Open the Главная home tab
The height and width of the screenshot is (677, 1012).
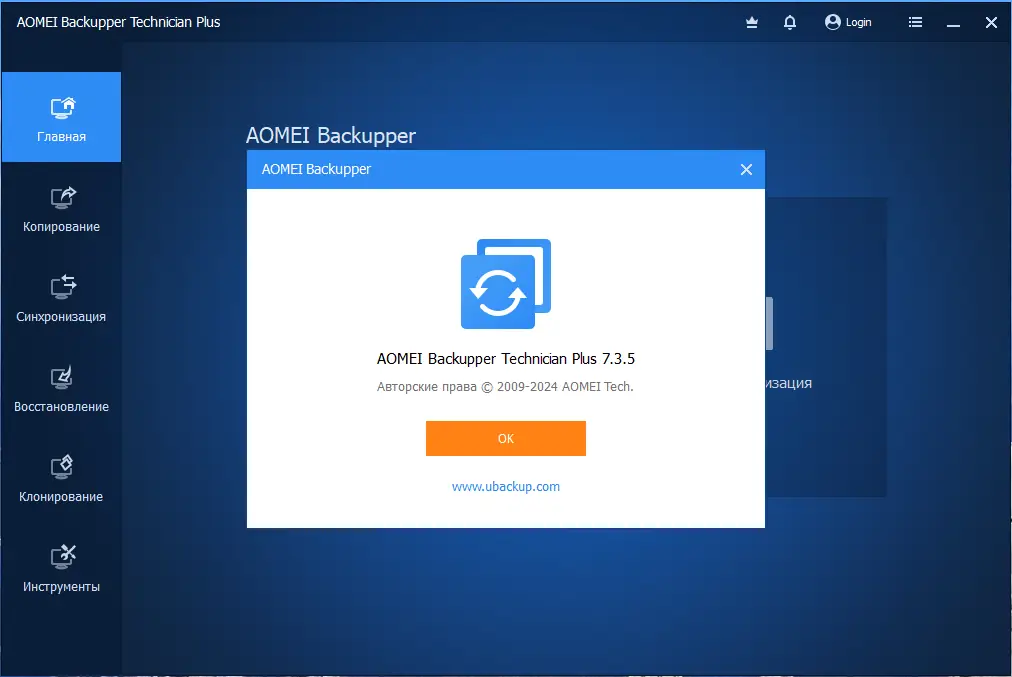coord(61,117)
